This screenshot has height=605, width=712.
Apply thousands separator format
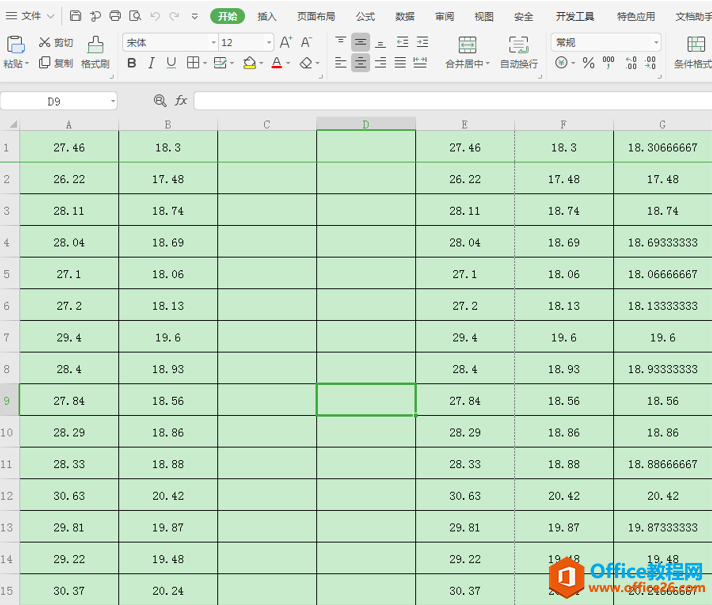point(608,63)
